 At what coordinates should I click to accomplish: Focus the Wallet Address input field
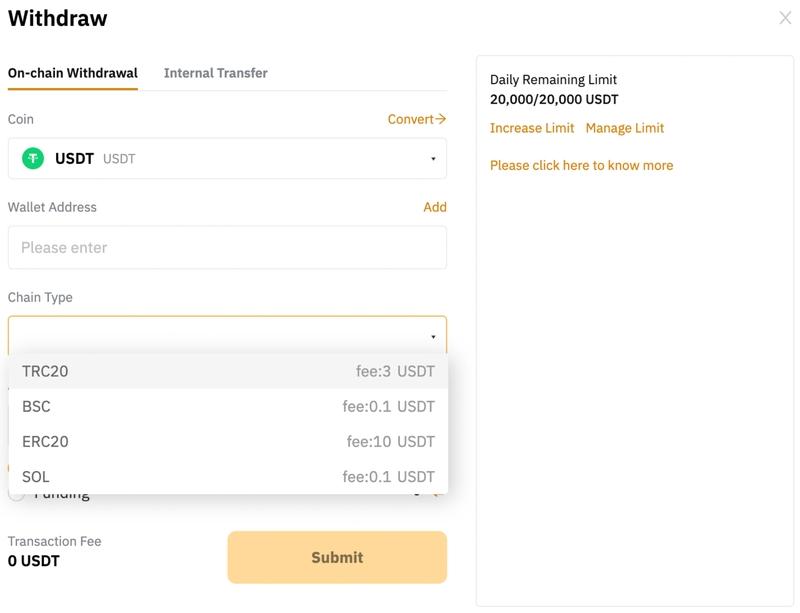(227, 247)
